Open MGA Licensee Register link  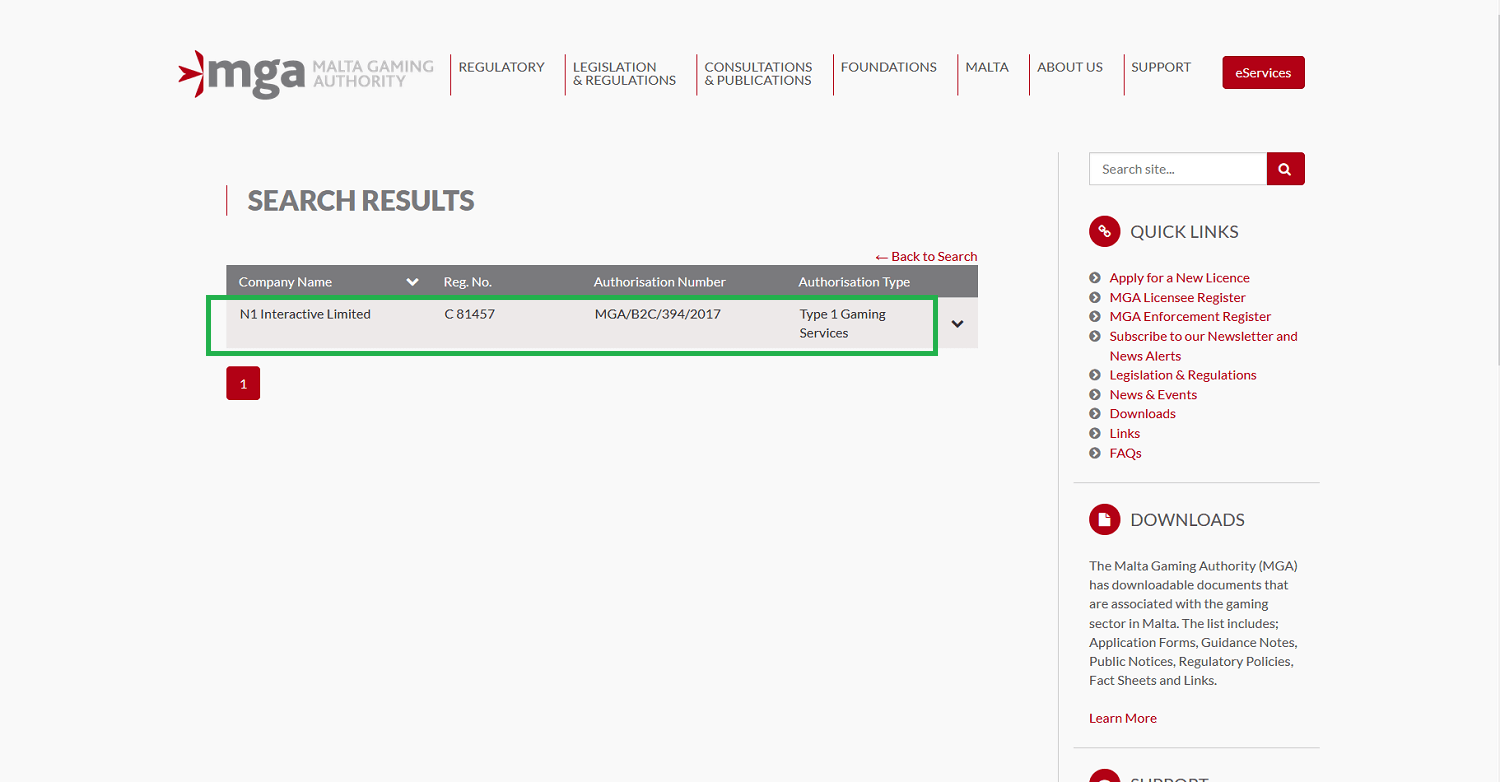tap(1177, 297)
